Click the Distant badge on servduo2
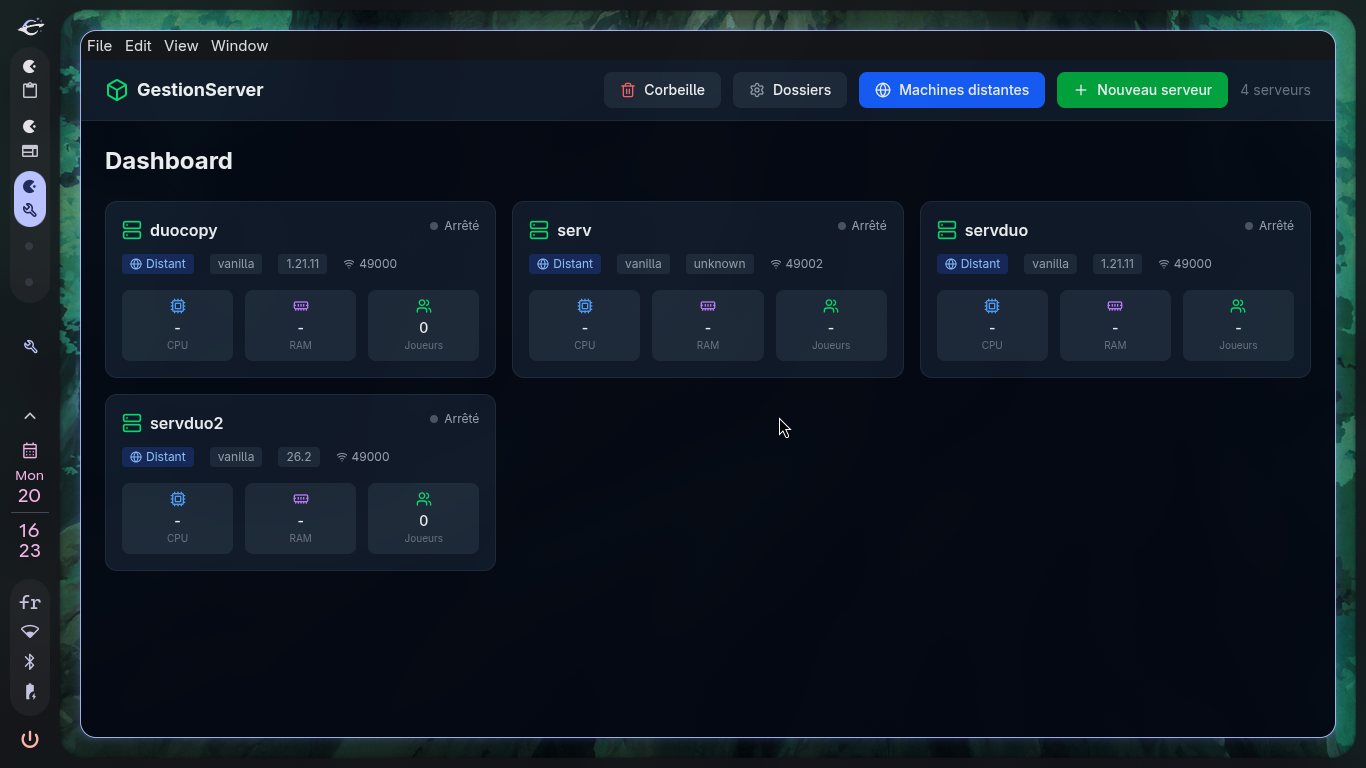1366x768 pixels. [x=158, y=457]
